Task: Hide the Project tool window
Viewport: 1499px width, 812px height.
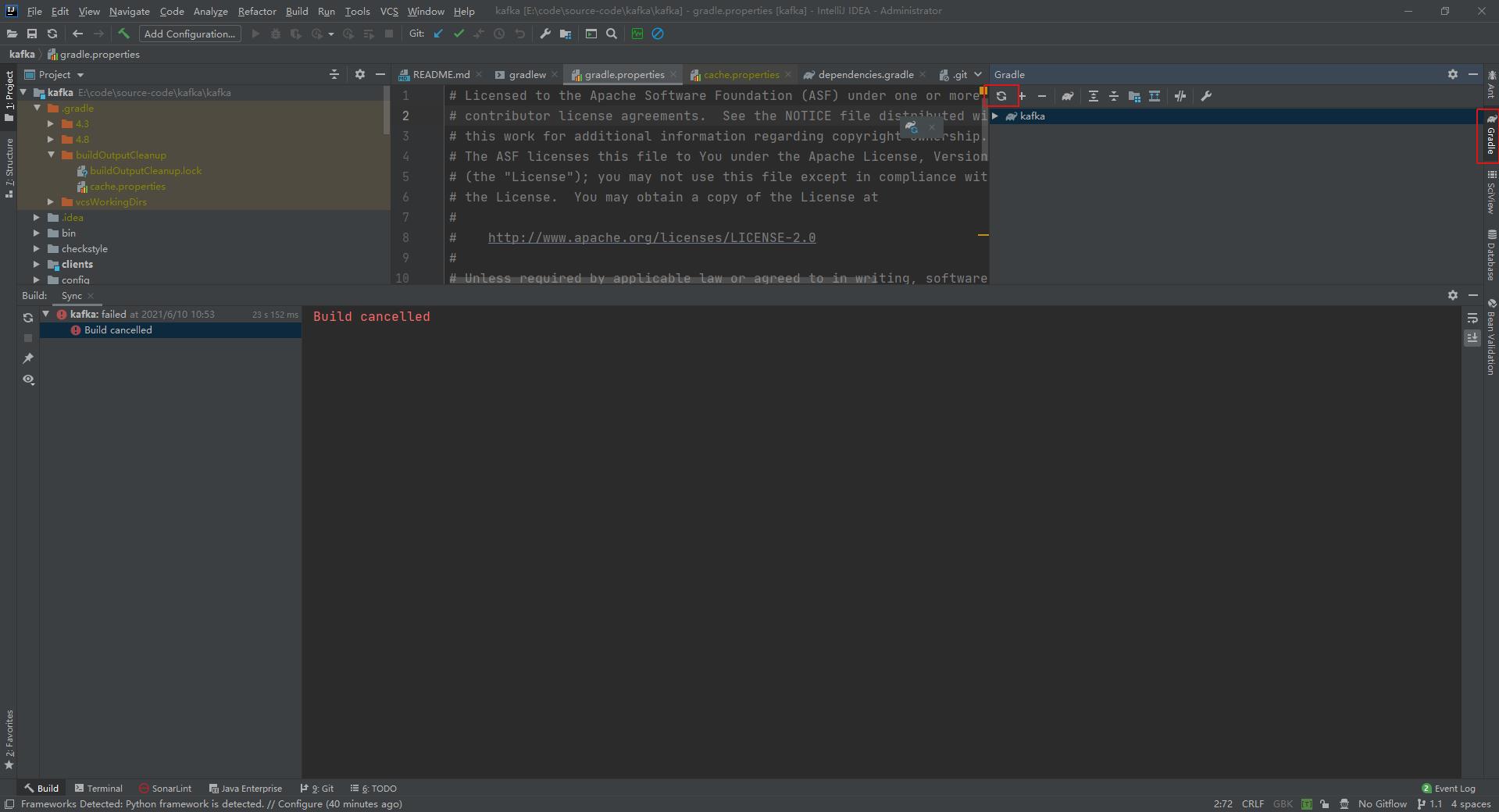Action: click(380, 74)
